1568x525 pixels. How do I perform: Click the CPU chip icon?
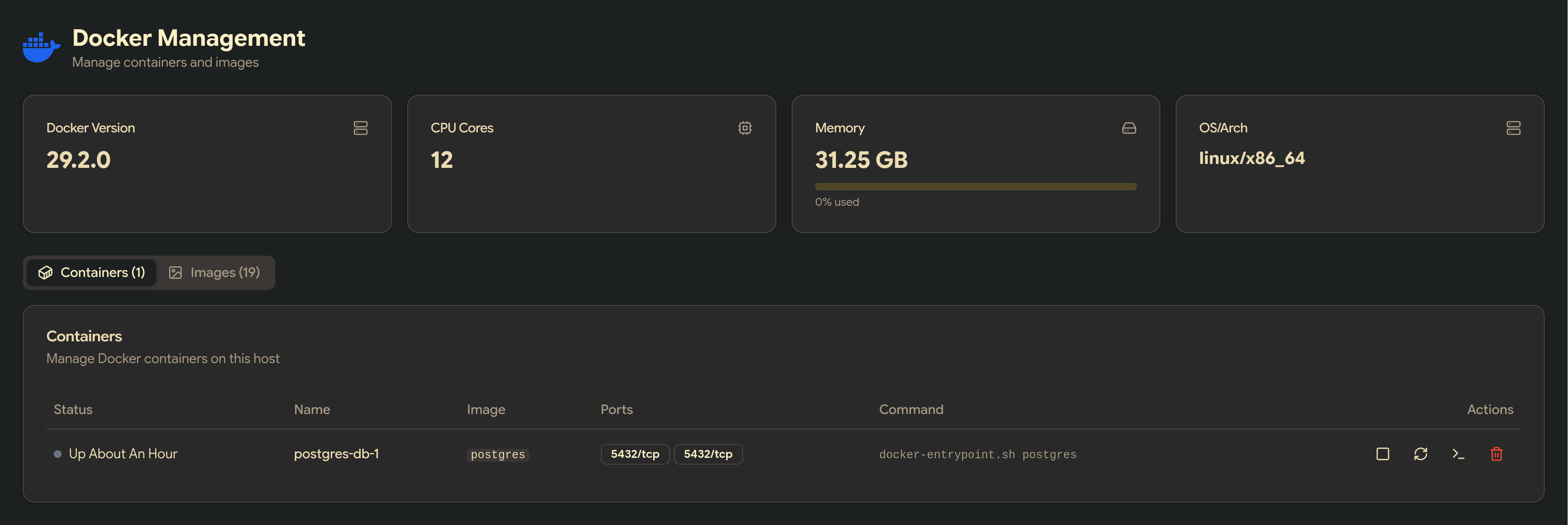[744, 128]
